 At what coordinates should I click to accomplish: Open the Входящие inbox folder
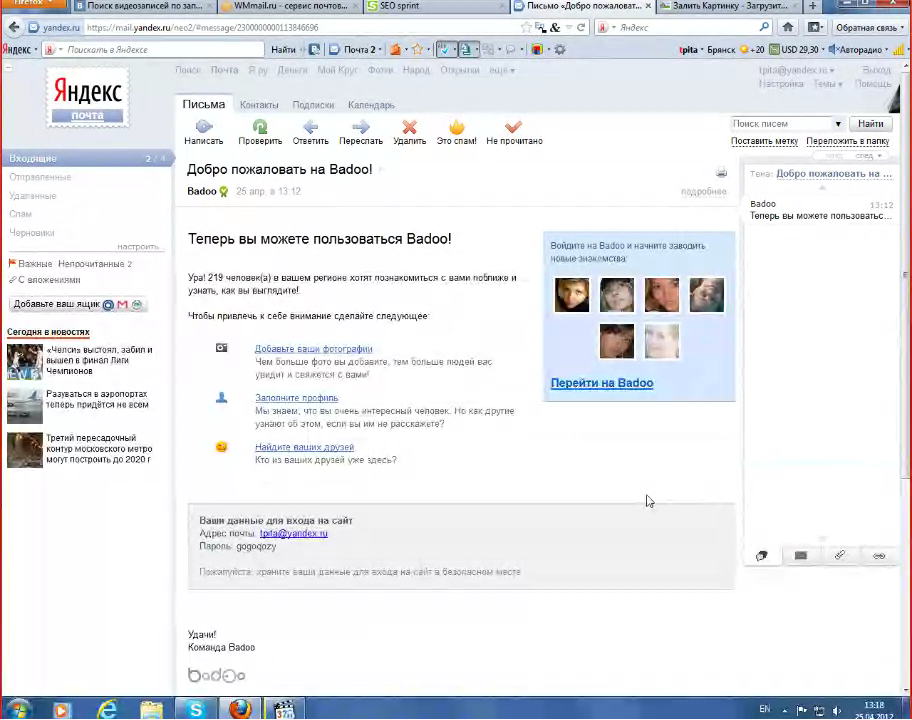point(87,158)
